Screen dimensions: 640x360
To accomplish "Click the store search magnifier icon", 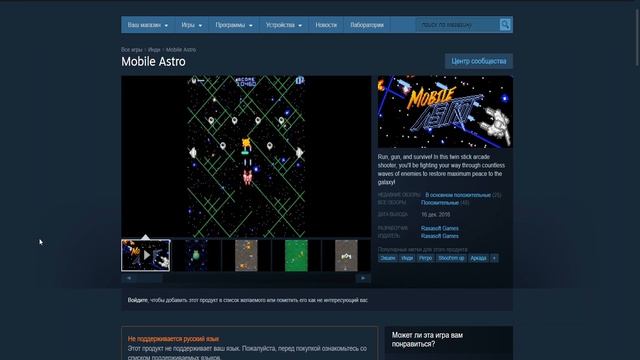I will [505, 25].
